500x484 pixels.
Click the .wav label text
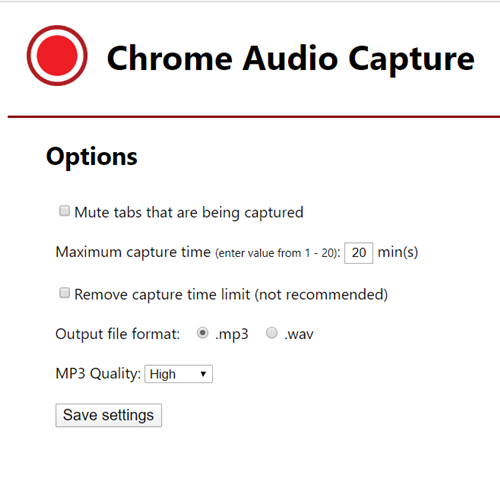[x=299, y=334]
